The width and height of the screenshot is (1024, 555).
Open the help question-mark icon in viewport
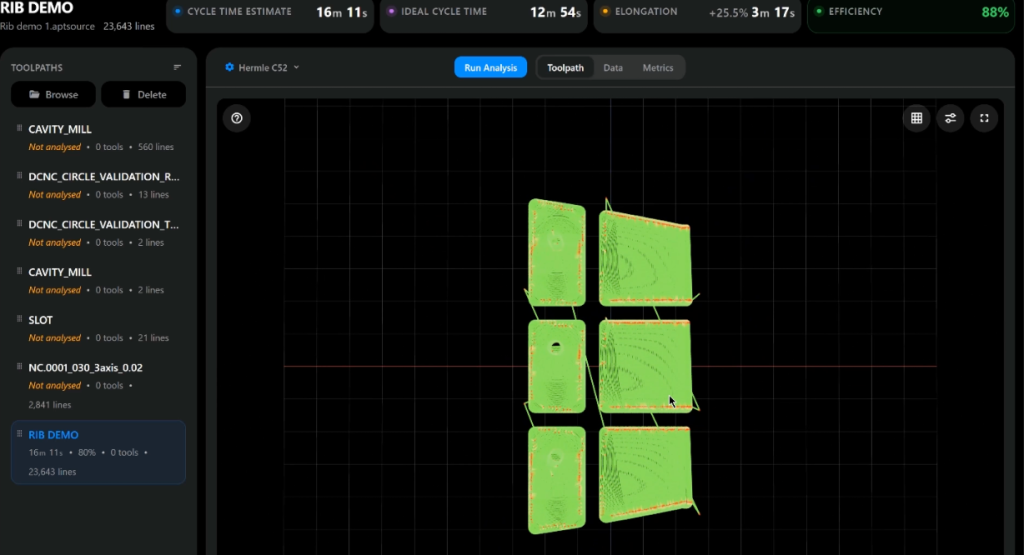(x=236, y=118)
